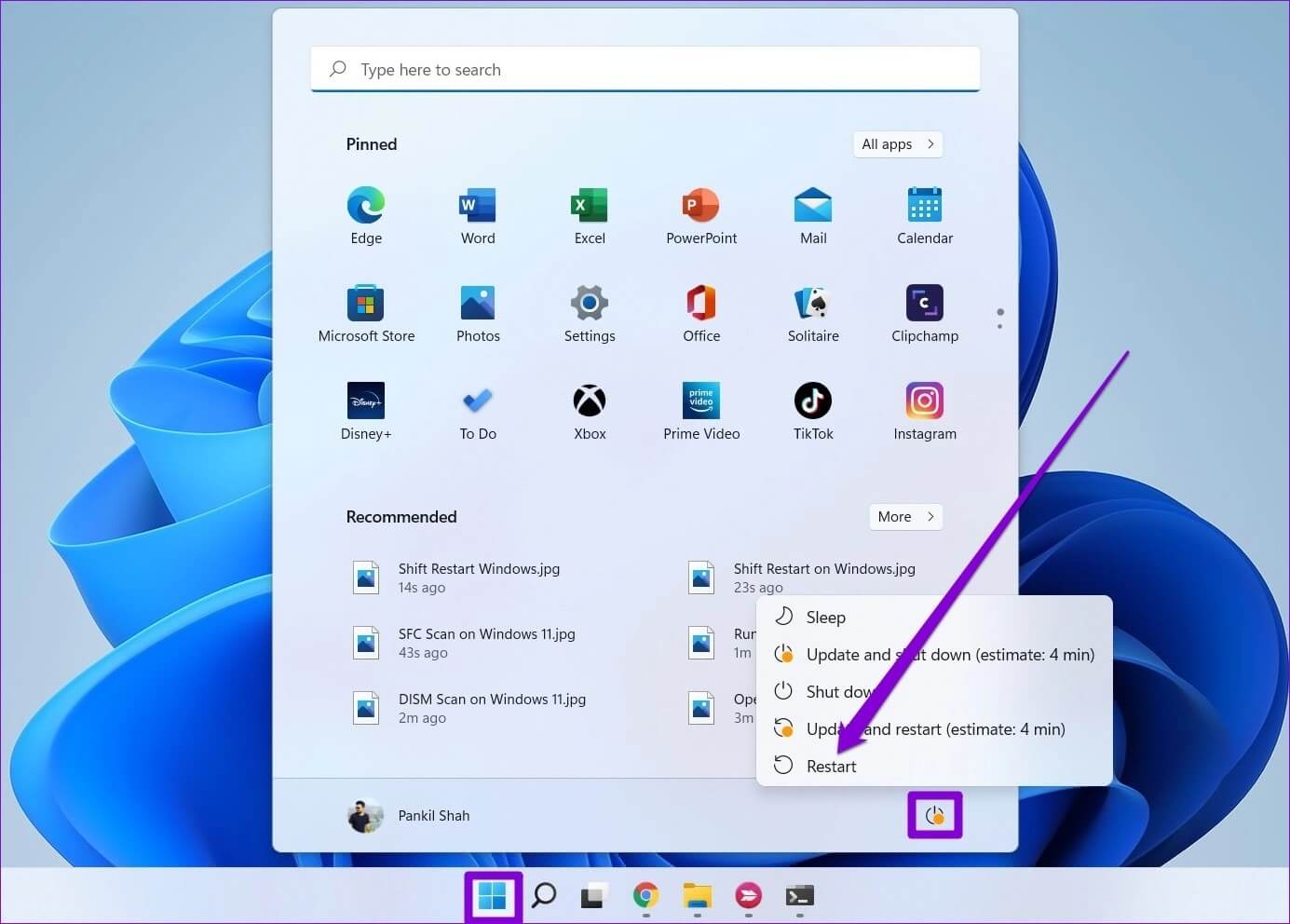
Task: Open Pankil Shah user account
Action: (x=409, y=816)
